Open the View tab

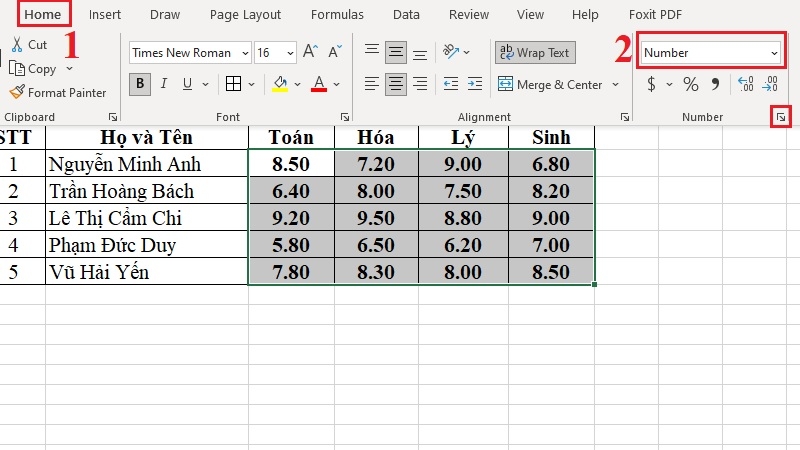[x=530, y=14]
